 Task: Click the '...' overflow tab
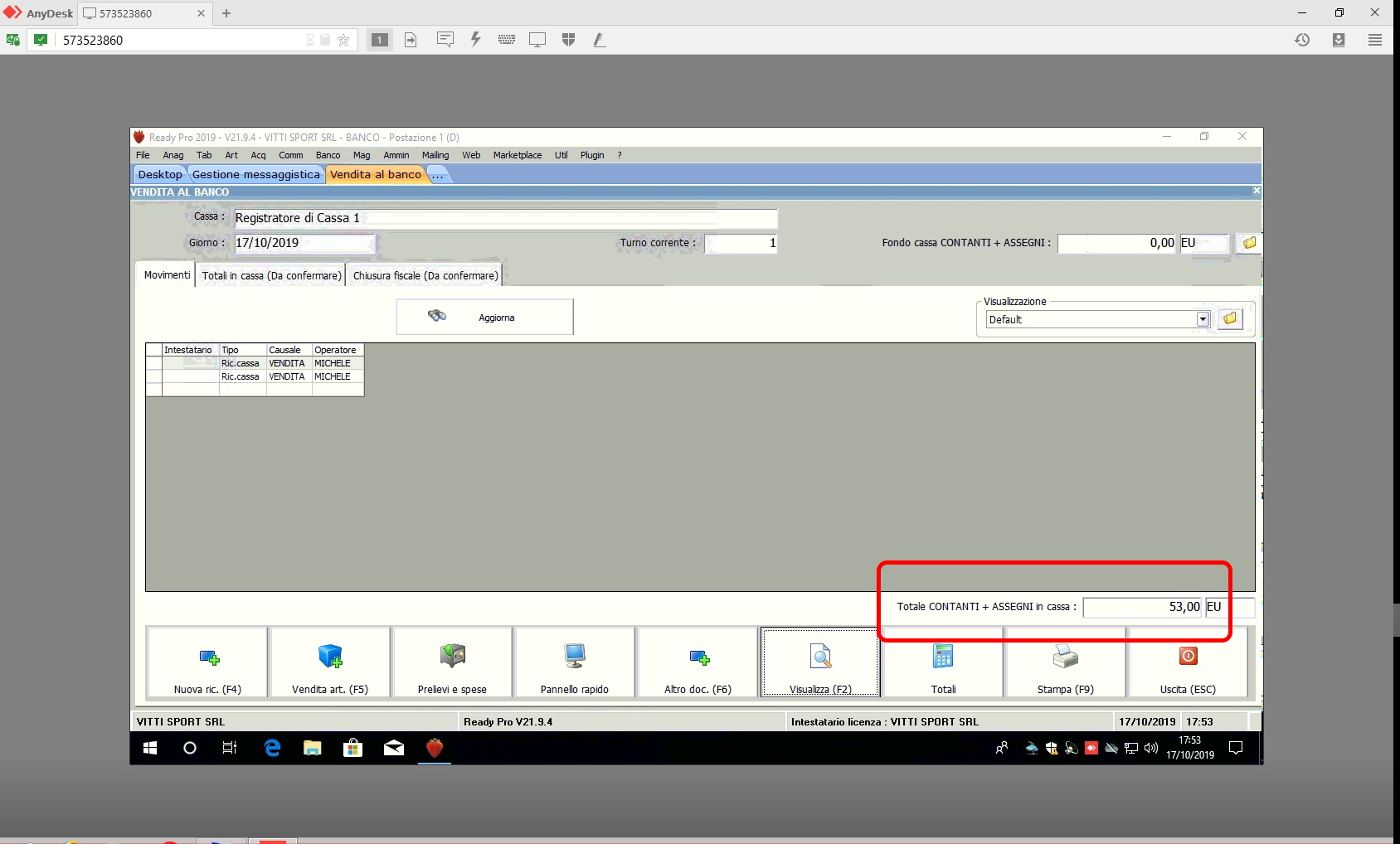pos(438,174)
